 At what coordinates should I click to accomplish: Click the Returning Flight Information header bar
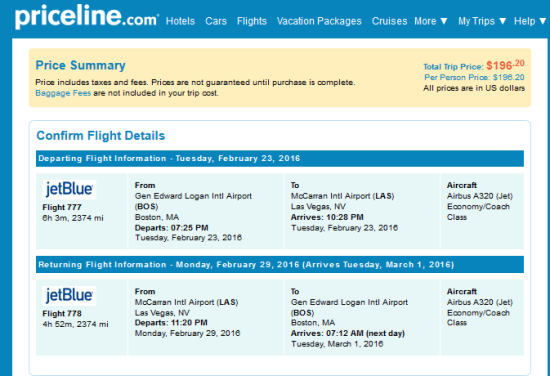280,265
